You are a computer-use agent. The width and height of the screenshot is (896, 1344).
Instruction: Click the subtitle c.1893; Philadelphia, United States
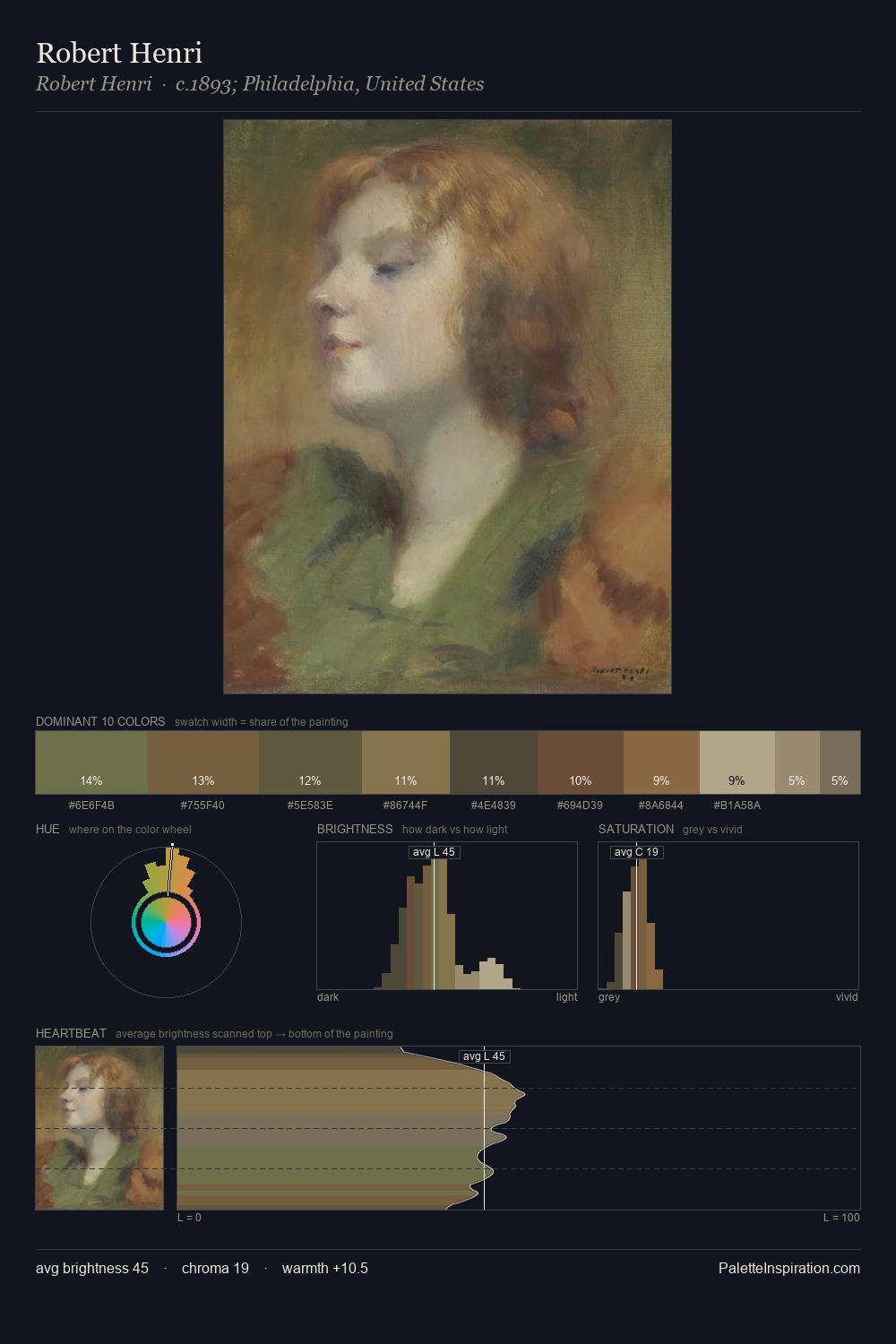click(x=330, y=84)
